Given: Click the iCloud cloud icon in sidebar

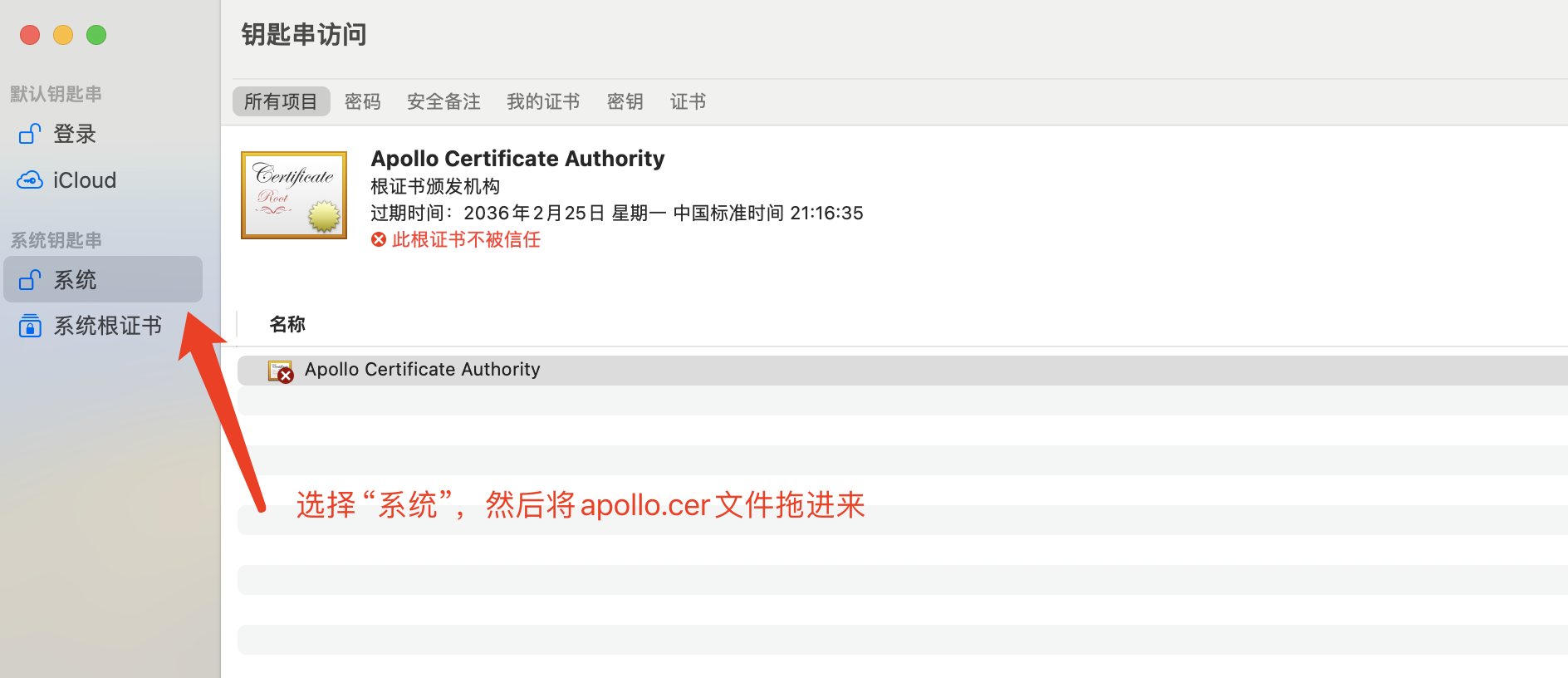Looking at the screenshot, I should [x=30, y=180].
